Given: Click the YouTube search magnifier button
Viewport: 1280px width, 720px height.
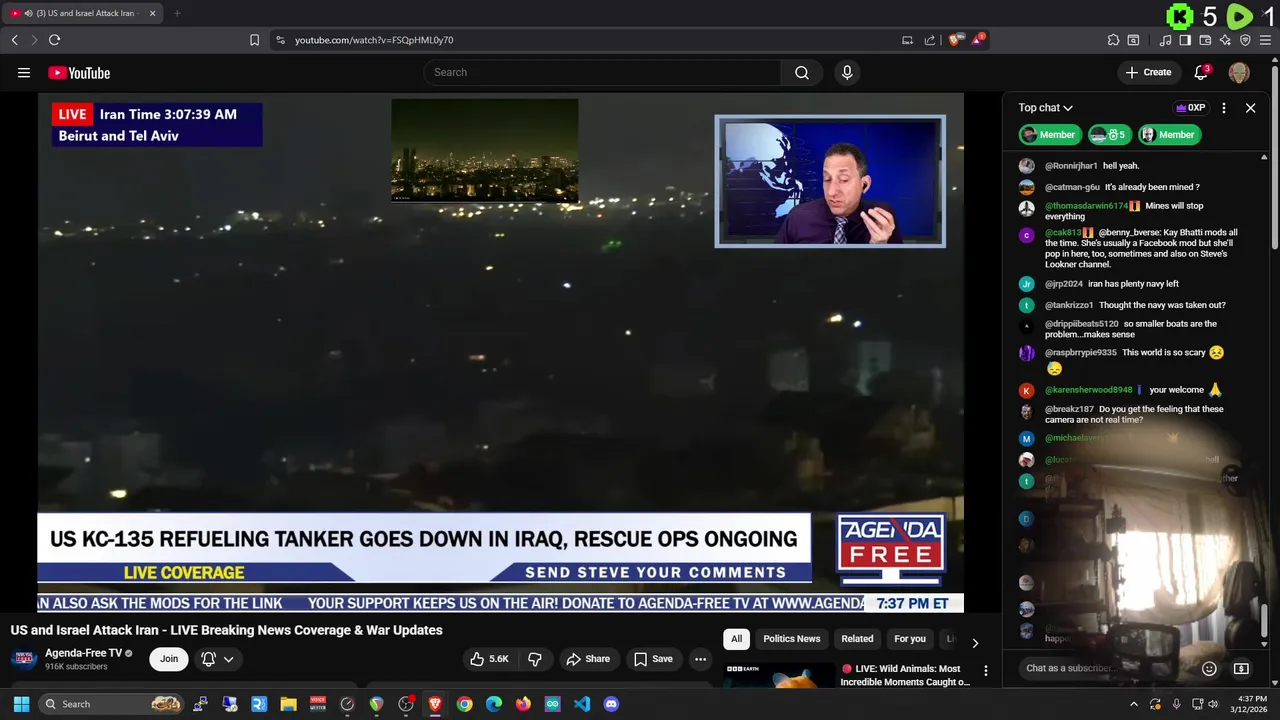Looking at the screenshot, I should click(802, 72).
